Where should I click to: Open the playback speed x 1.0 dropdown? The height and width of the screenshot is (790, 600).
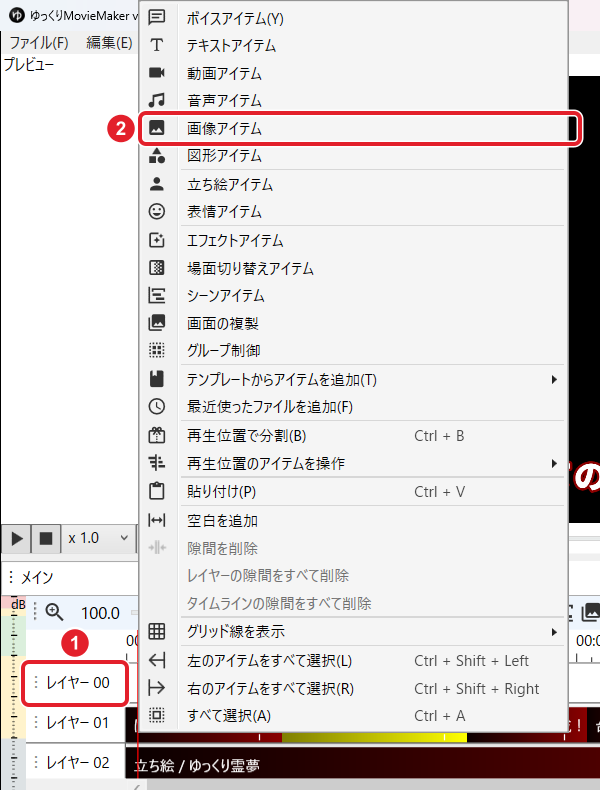pos(99,538)
